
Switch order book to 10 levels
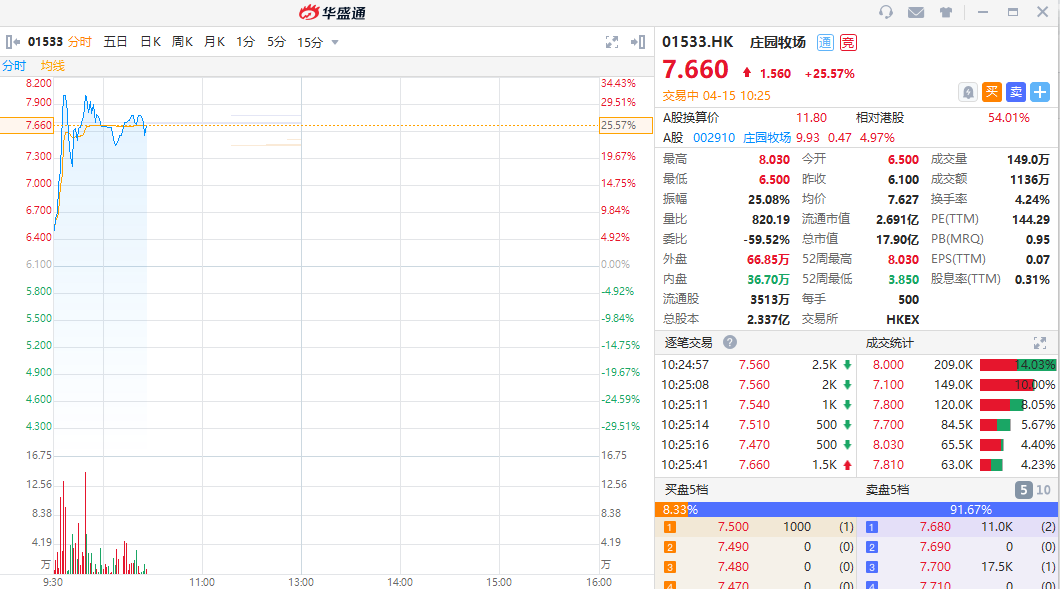point(1044,490)
